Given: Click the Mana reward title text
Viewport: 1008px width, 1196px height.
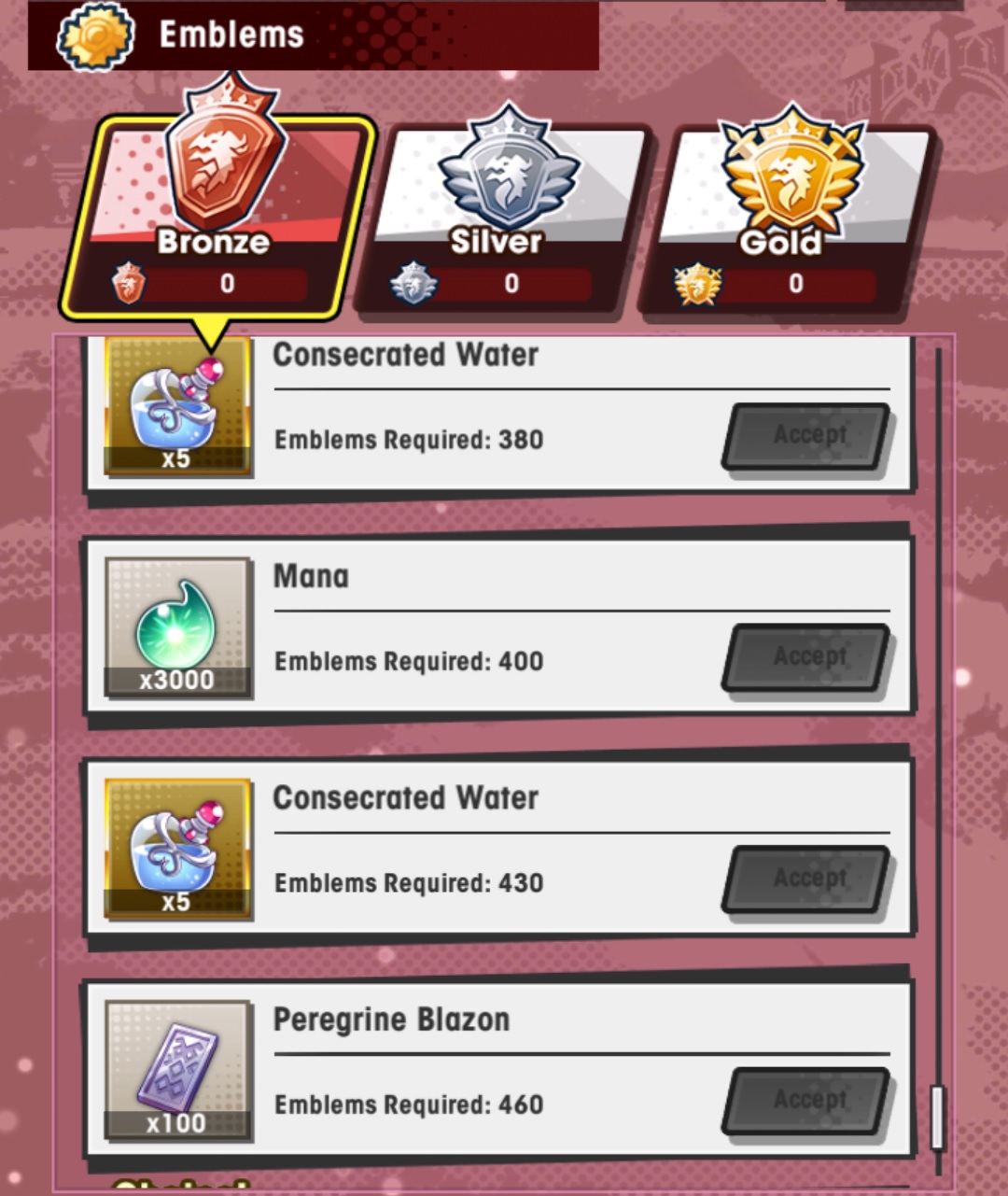Looking at the screenshot, I should click(311, 577).
